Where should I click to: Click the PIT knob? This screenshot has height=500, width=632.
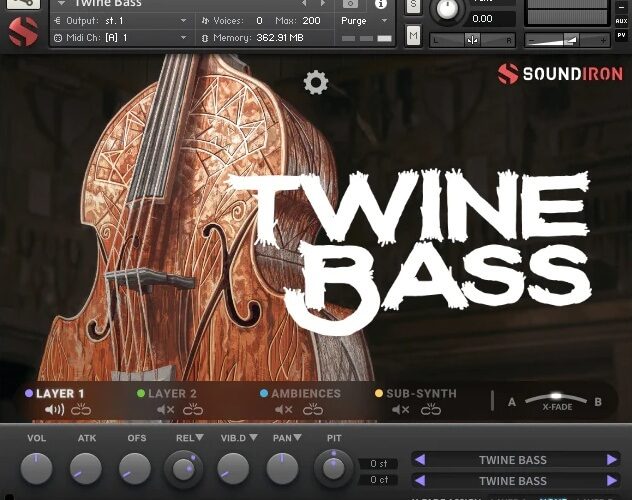click(333, 469)
